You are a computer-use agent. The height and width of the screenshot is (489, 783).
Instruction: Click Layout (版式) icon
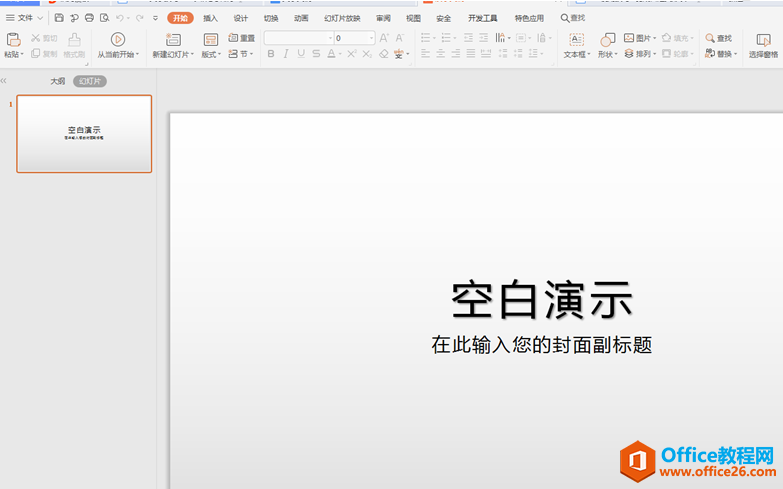point(211,40)
